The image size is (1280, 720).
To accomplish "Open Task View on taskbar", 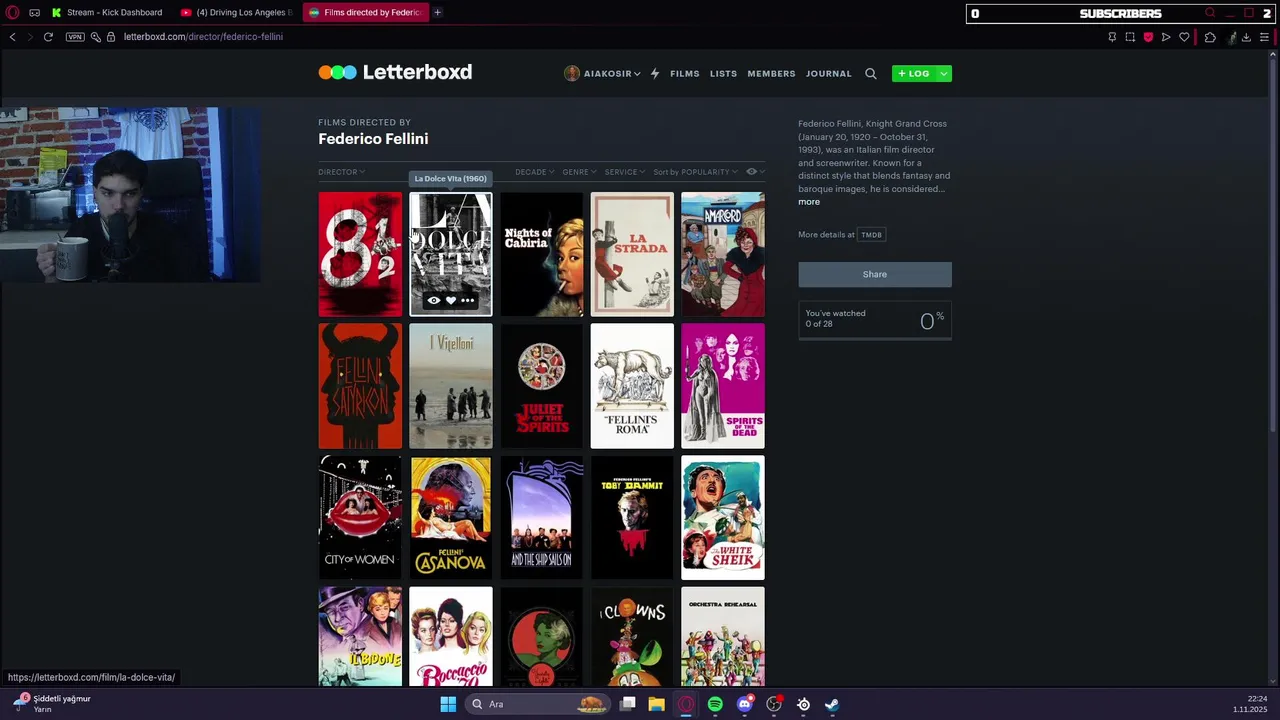I will [x=627, y=704].
